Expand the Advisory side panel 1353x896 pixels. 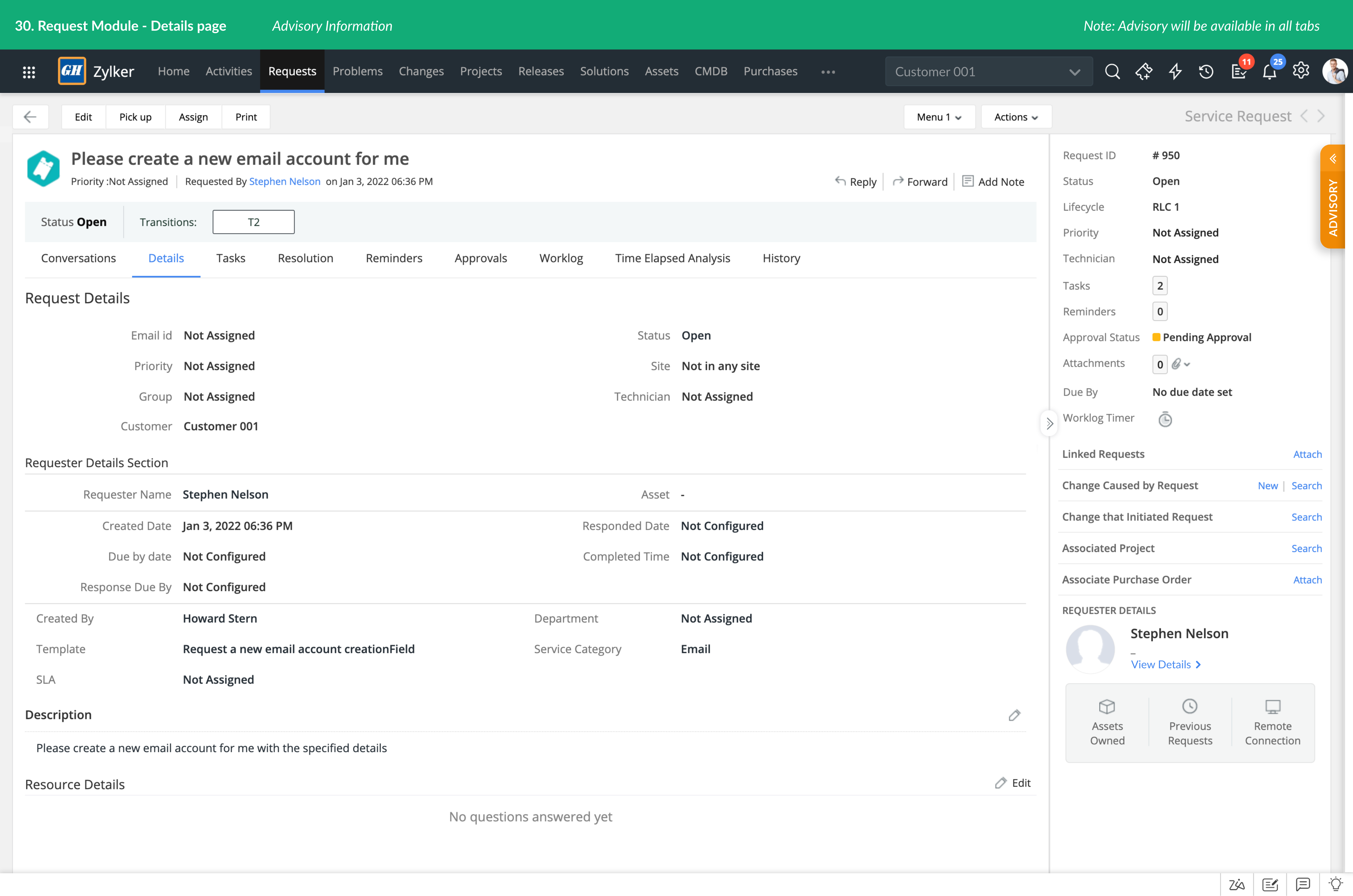click(1332, 197)
